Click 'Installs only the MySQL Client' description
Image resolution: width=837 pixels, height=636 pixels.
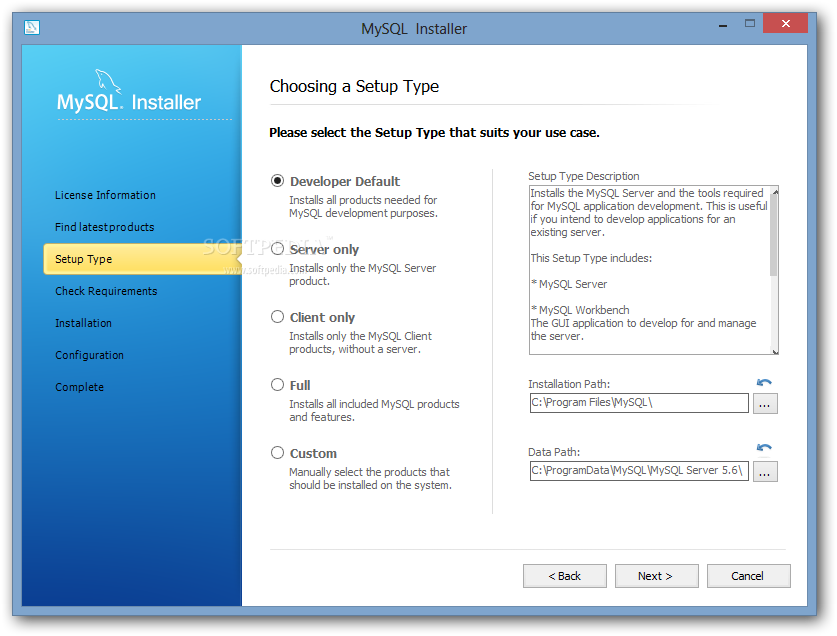pos(360,336)
